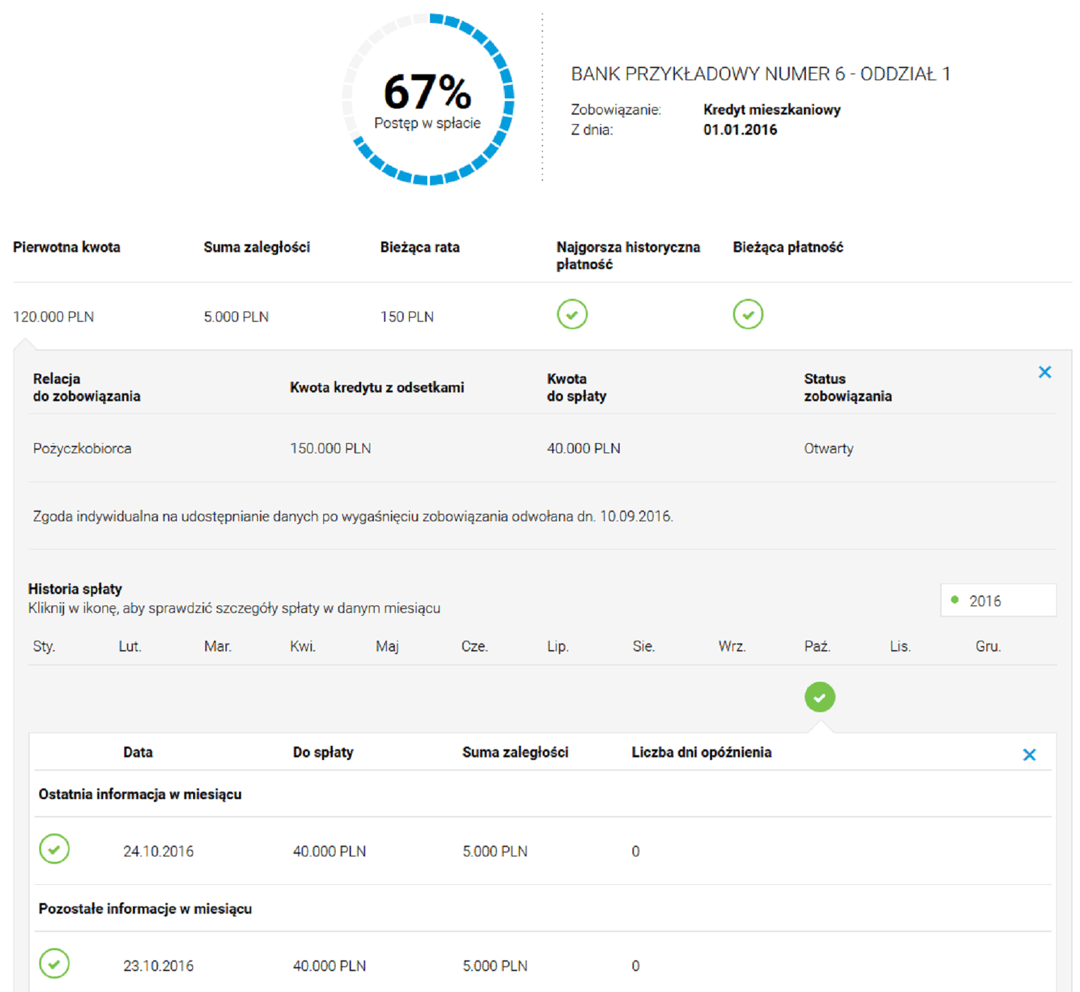Image resolution: width=1080 pixels, height=992 pixels.
Task: Click the Suma zaległości 5.000 PLN value
Action: click(236, 317)
